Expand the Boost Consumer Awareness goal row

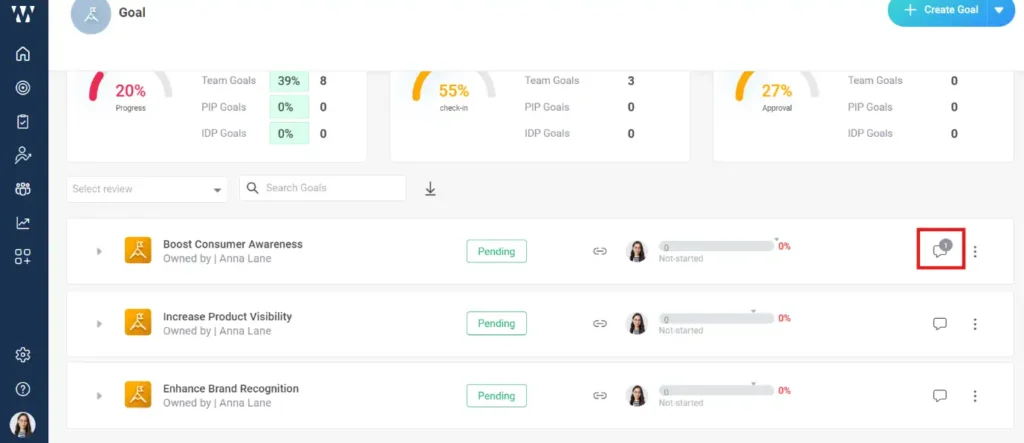tap(99, 252)
